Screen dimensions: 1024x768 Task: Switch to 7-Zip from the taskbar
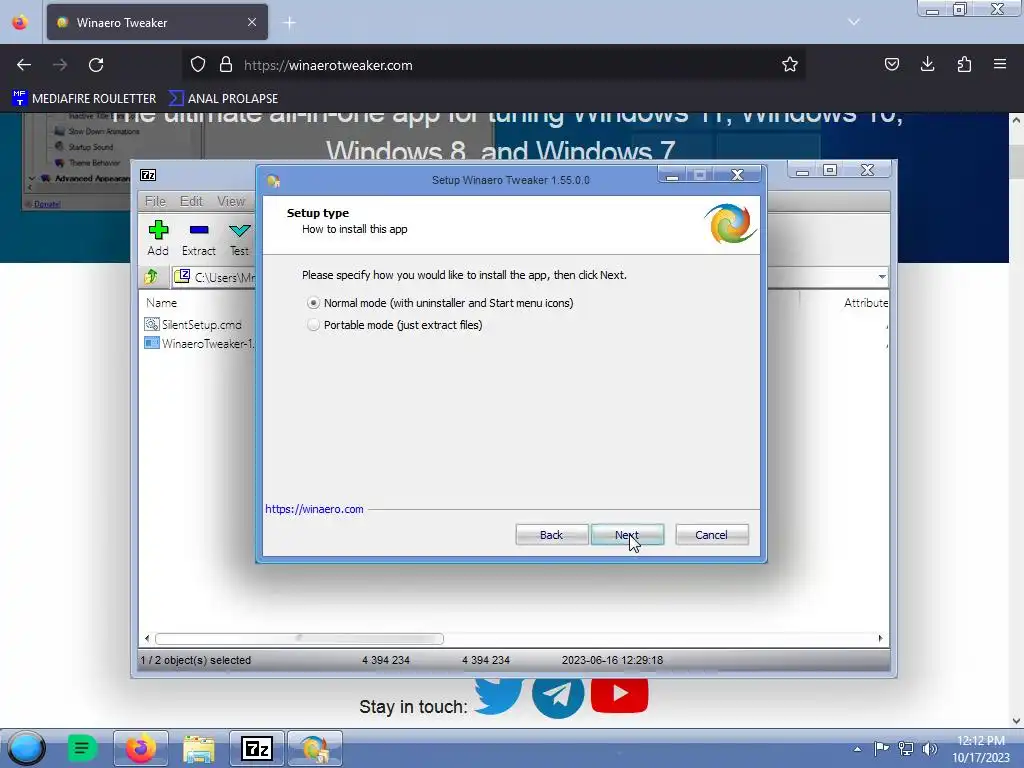click(256, 748)
